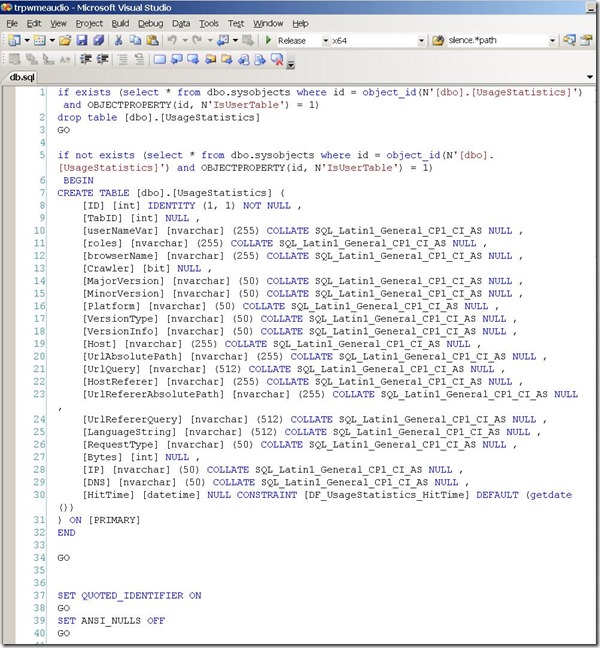The image size is (600, 648).
Task: Click [DF_UsageStatistics_HitTime] constraint name
Action: tap(386, 495)
